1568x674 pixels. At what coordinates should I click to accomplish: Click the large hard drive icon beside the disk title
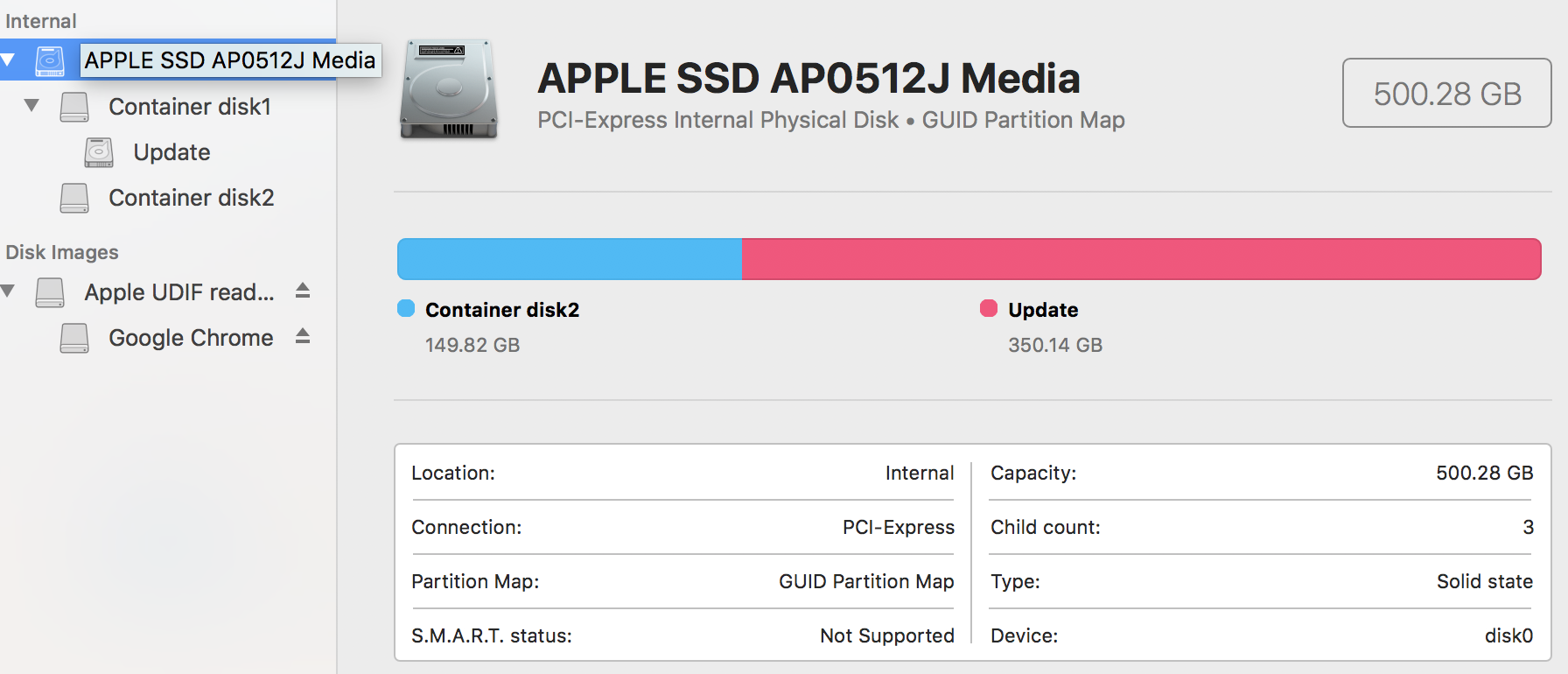(x=448, y=89)
